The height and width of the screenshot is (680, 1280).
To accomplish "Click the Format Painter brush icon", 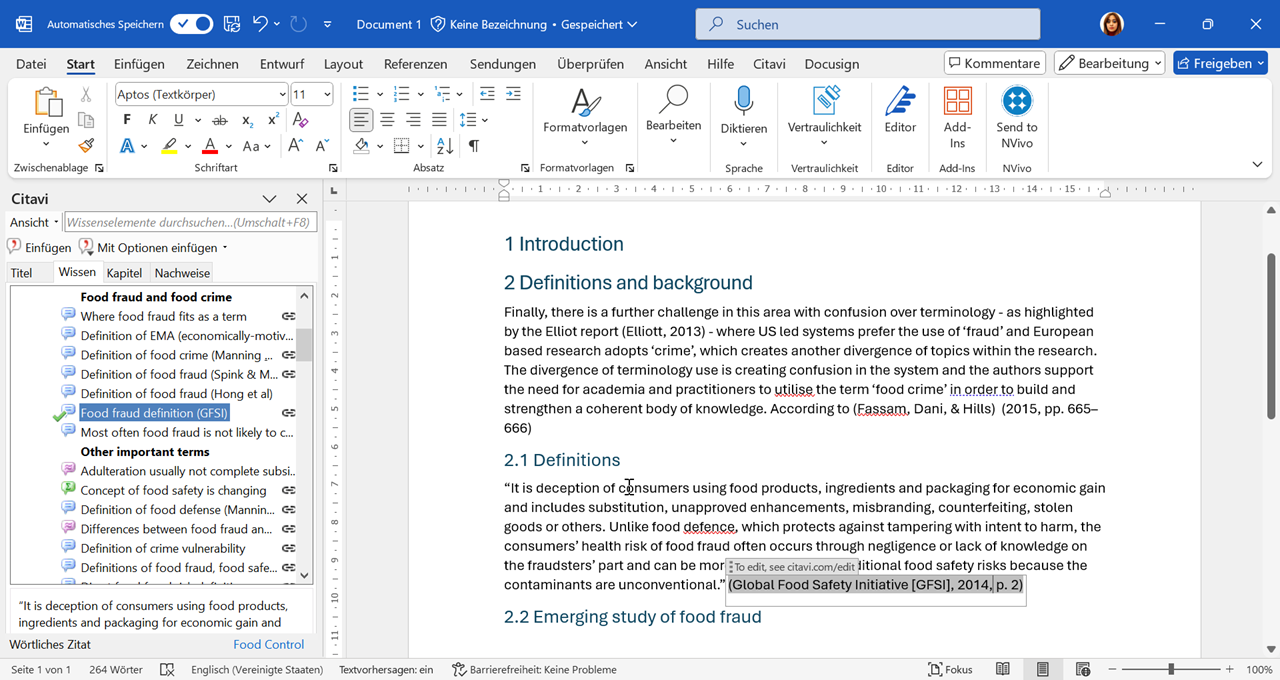I will coord(86,146).
